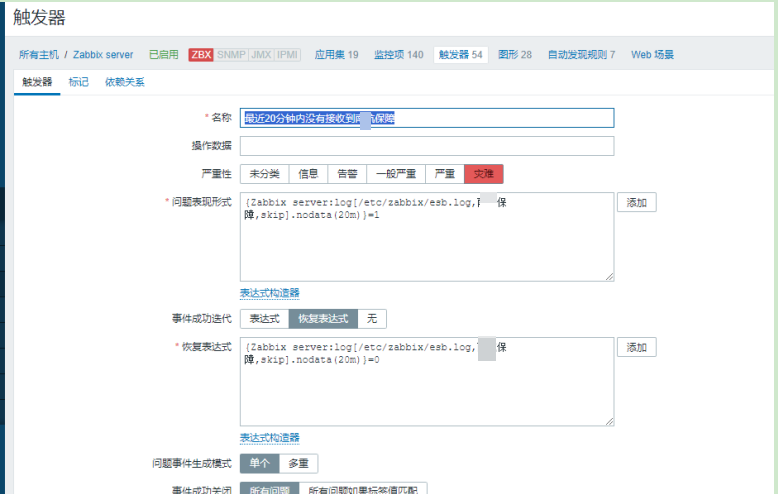Open 自动发现规则 7 section
778x494 pixels.
[582, 55]
